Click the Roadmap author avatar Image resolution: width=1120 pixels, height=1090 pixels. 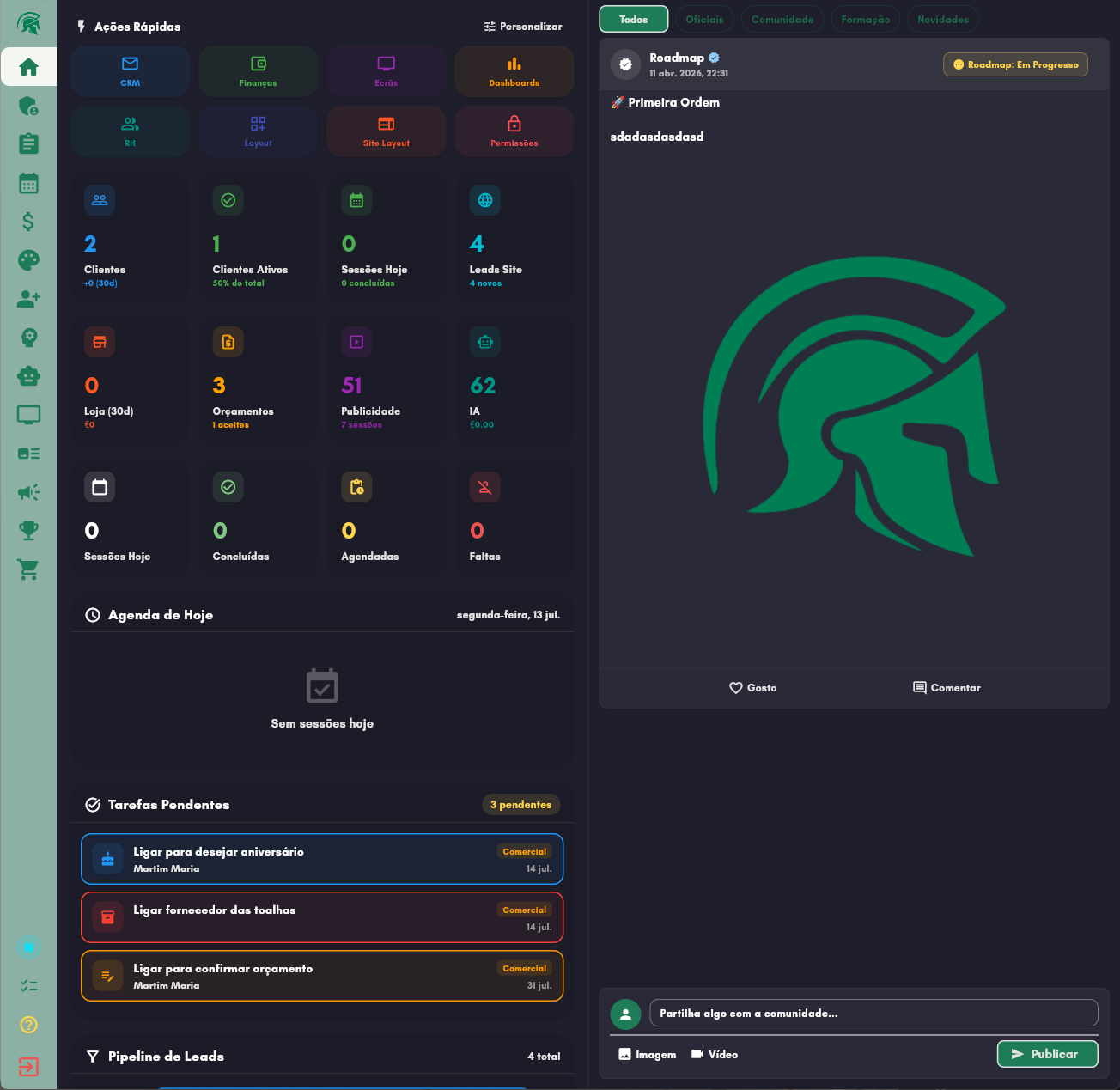(x=625, y=64)
